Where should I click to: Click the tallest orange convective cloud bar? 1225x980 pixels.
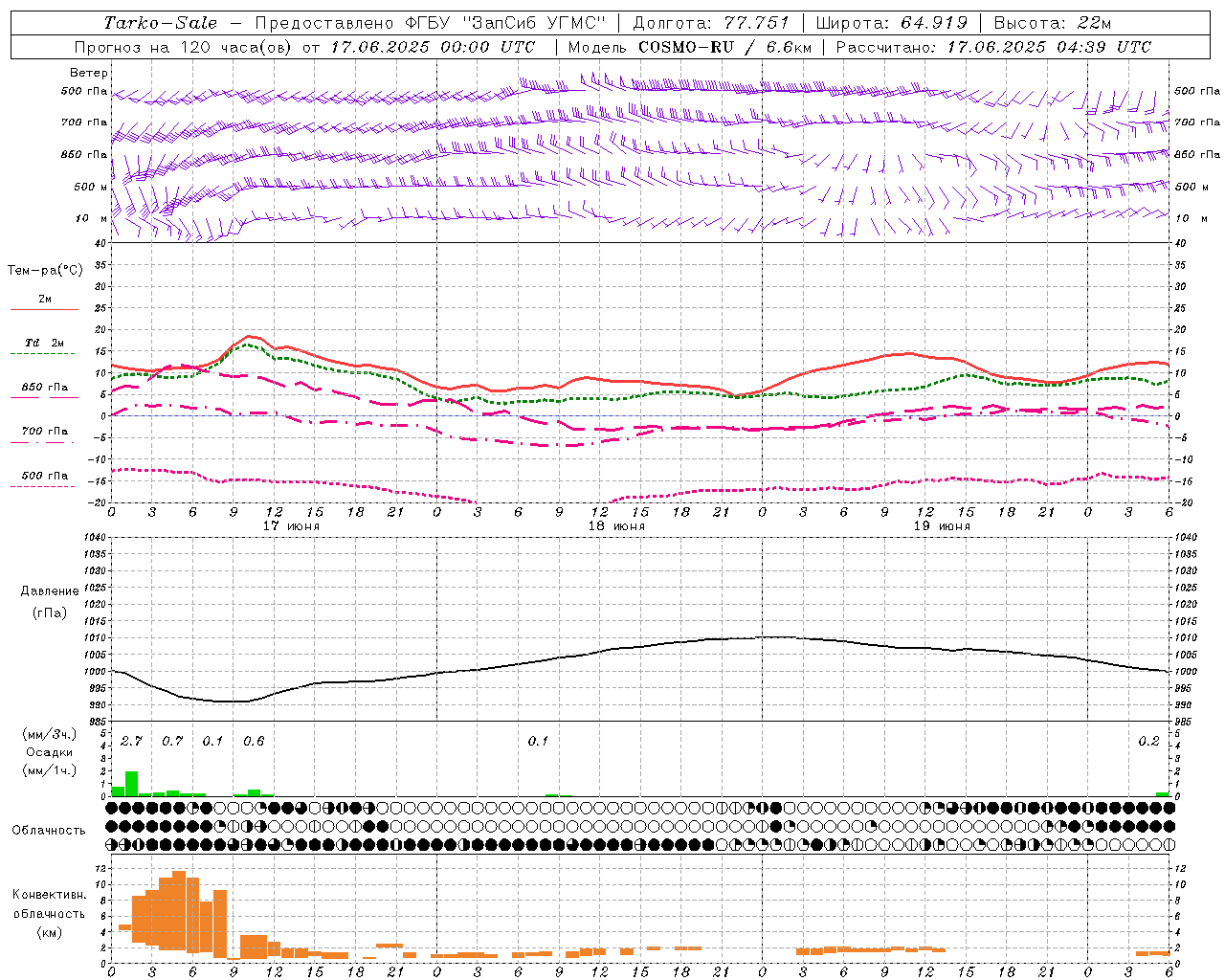click(179, 910)
